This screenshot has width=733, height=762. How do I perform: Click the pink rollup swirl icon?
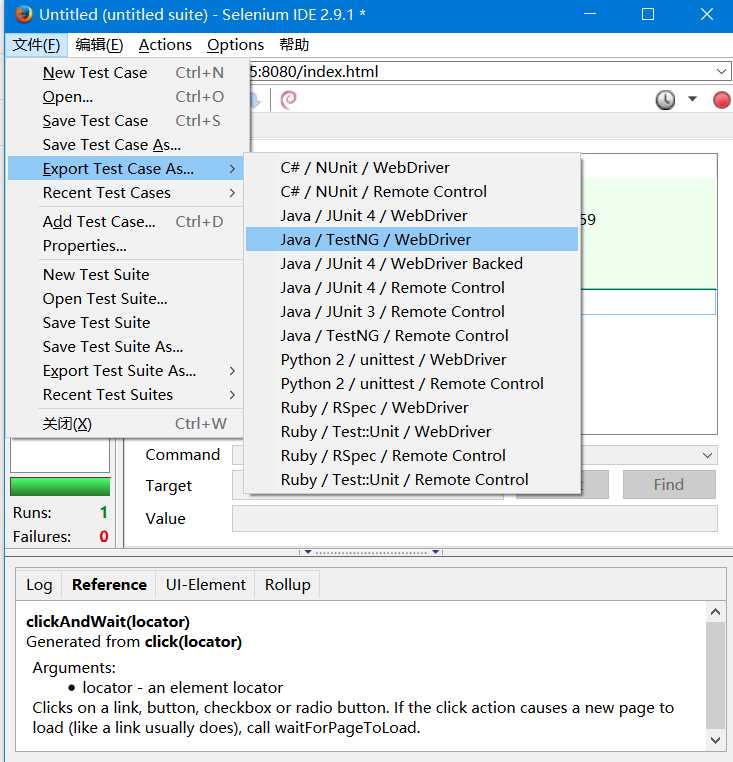288,100
